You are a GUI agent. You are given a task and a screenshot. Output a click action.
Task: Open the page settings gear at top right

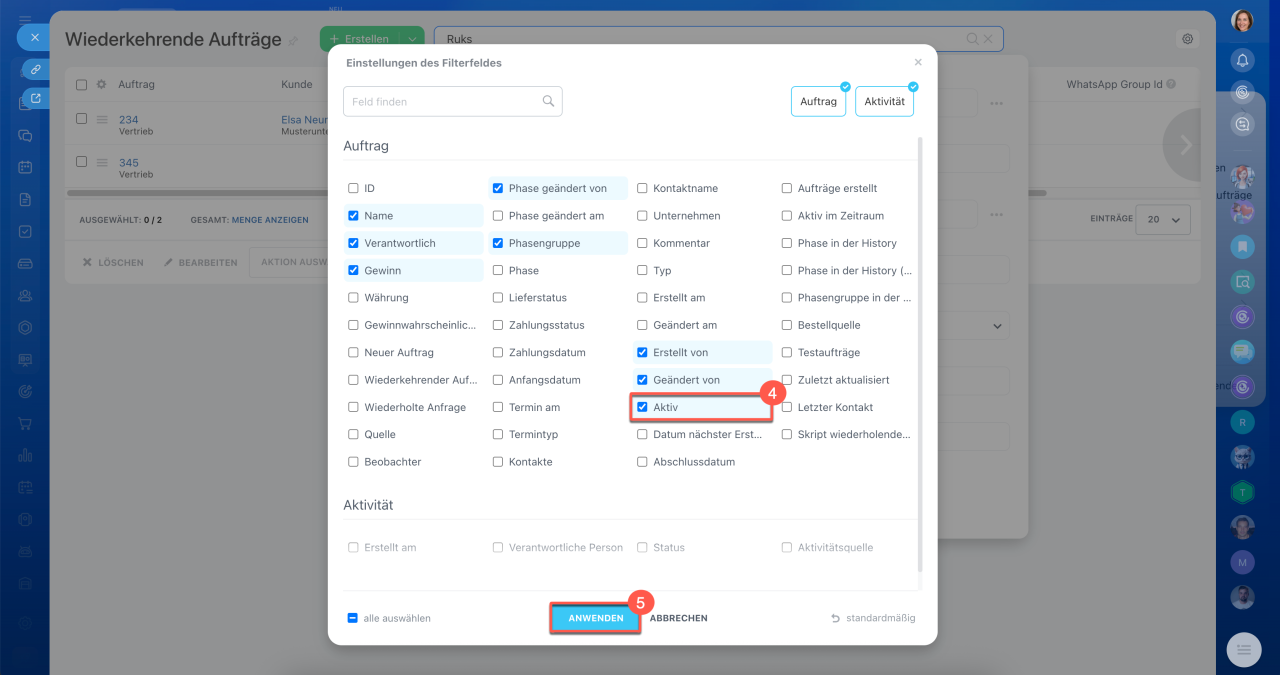coord(1188,39)
